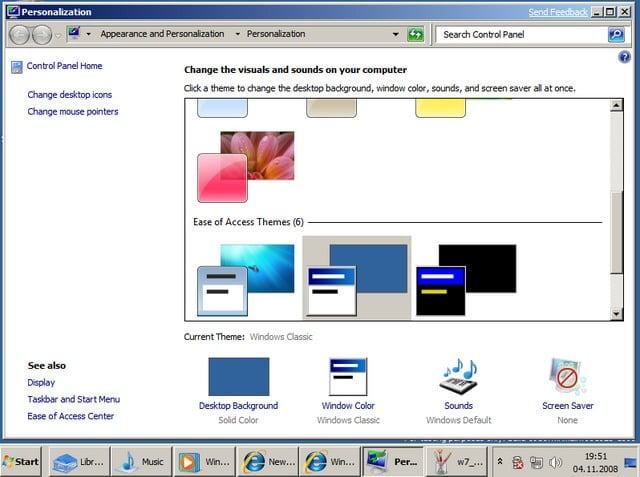
Task: Open the clock showing 19:51
Action: click(x=596, y=462)
